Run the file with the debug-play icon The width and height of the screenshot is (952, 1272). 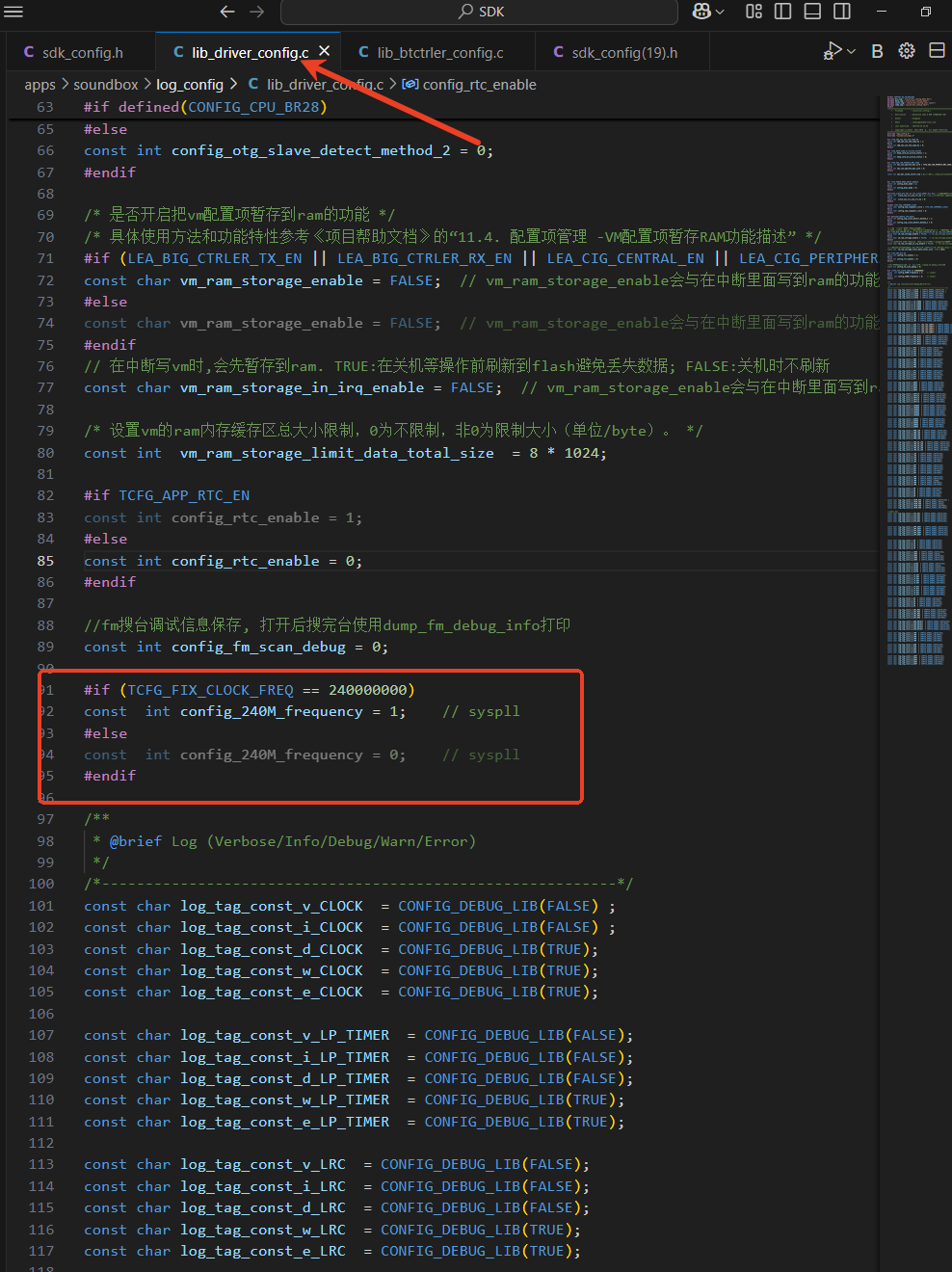click(x=833, y=51)
